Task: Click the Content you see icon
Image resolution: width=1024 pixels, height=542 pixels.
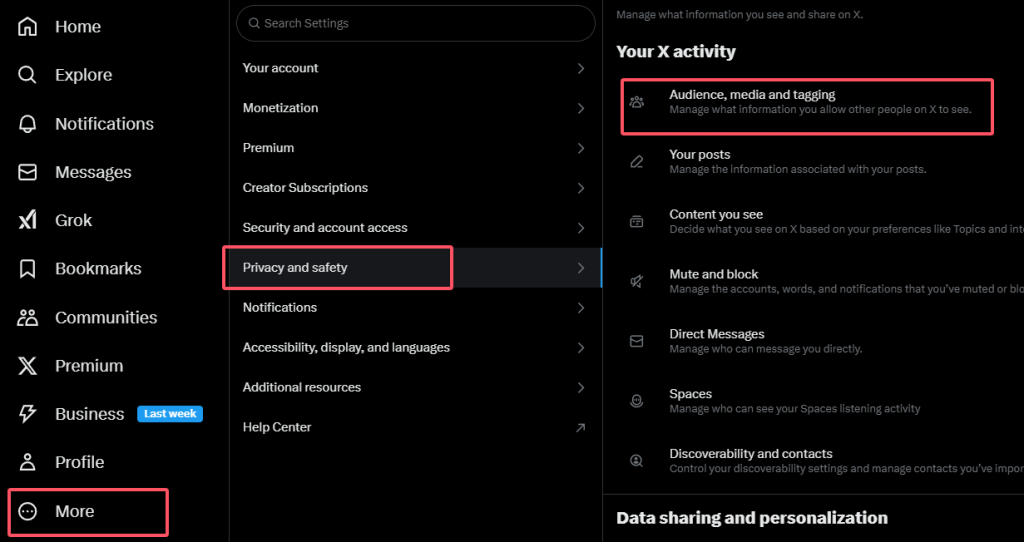Action: pyautogui.click(x=637, y=222)
